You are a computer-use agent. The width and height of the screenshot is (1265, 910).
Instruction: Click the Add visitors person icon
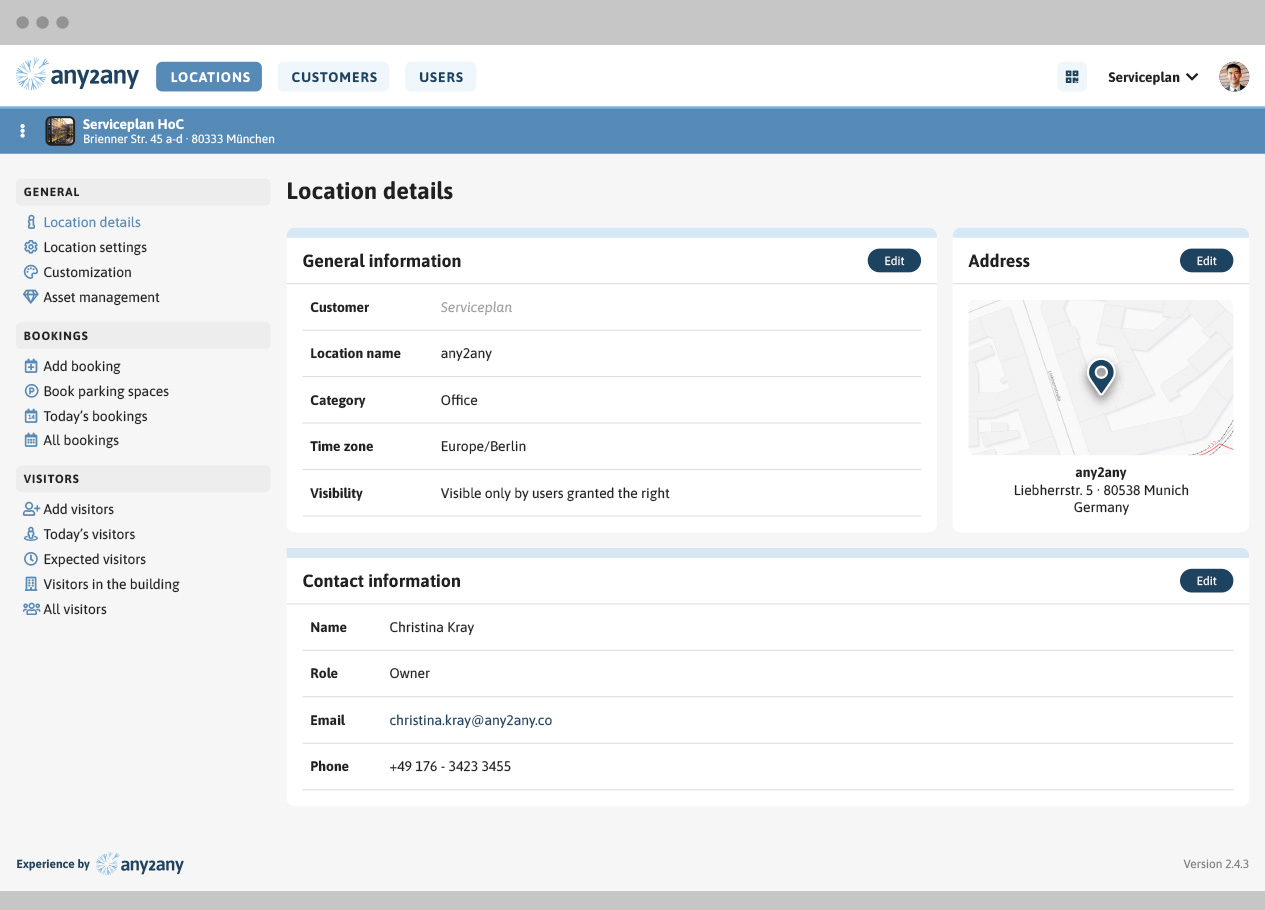point(31,509)
